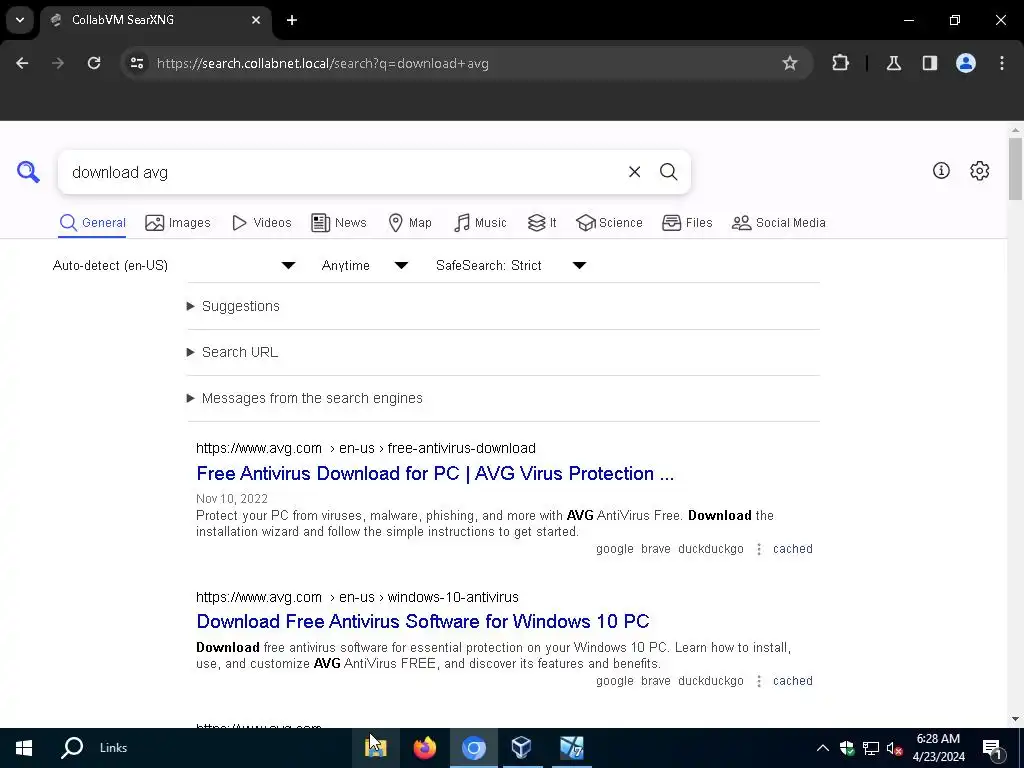Switch to the Images tab

click(x=178, y=223)
